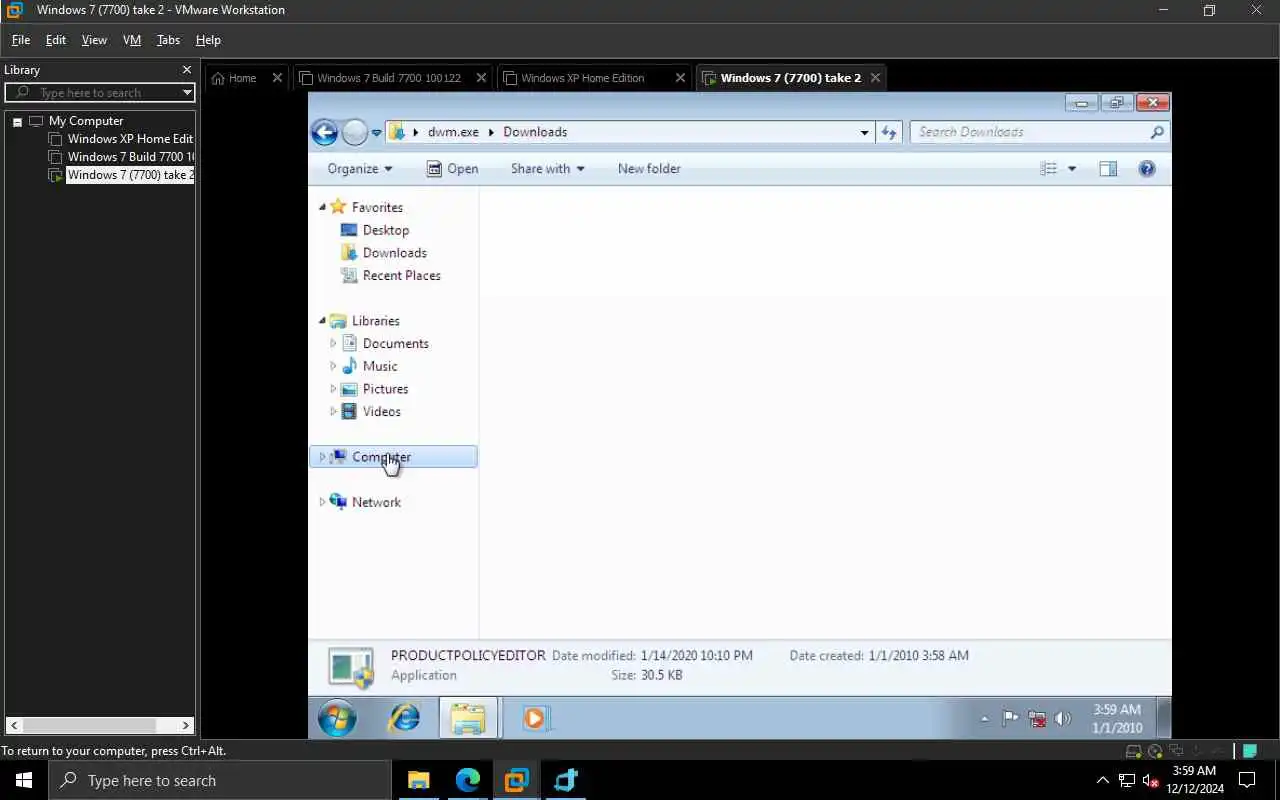Open guest volume speaker icon
This screenshot has height=800, width=1280.
coord(1063,718)
